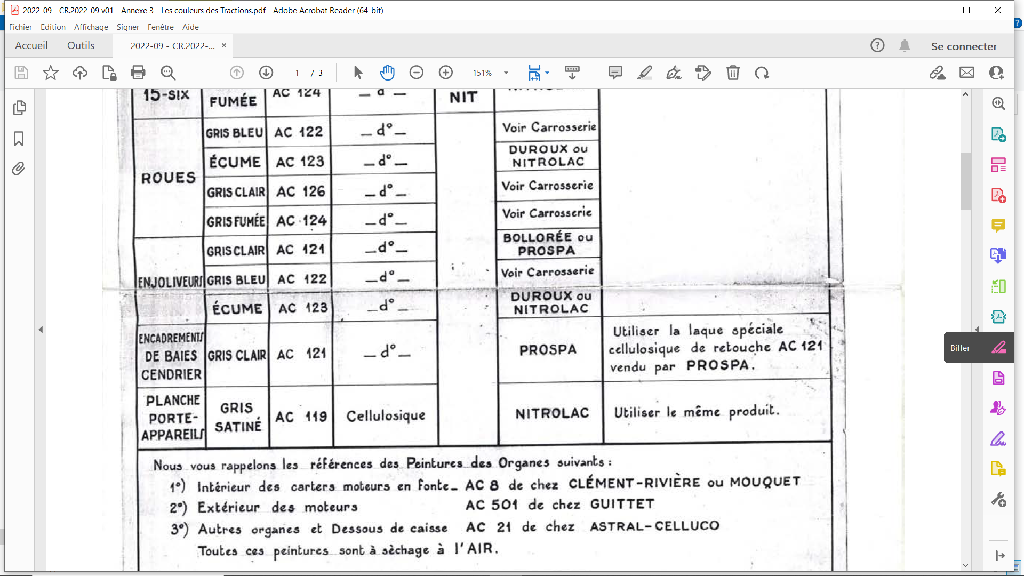Switch to the Outils tab

pyautogui.click(x=81, y=46)
